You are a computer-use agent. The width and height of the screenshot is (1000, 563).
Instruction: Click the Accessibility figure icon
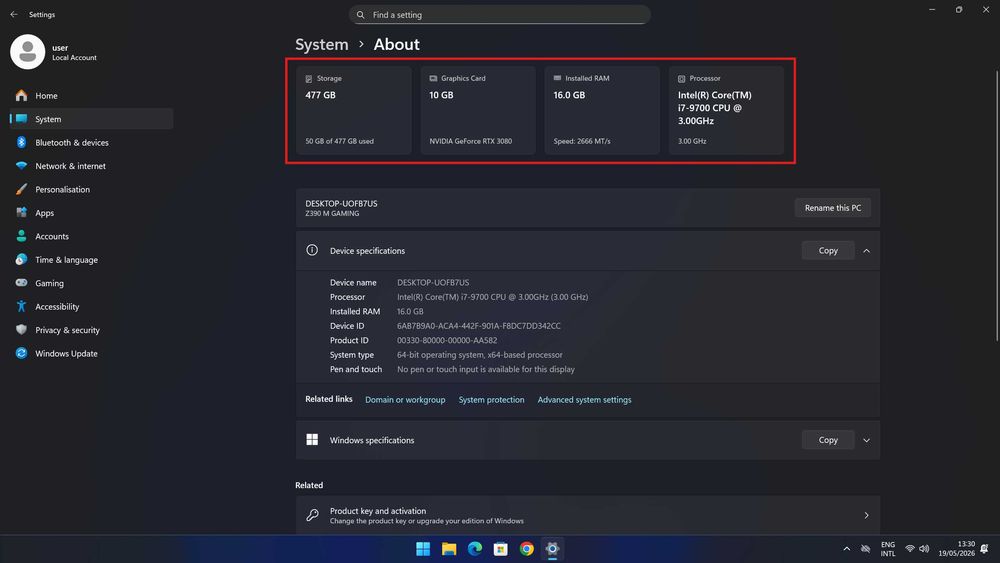[x=21, y=307]
